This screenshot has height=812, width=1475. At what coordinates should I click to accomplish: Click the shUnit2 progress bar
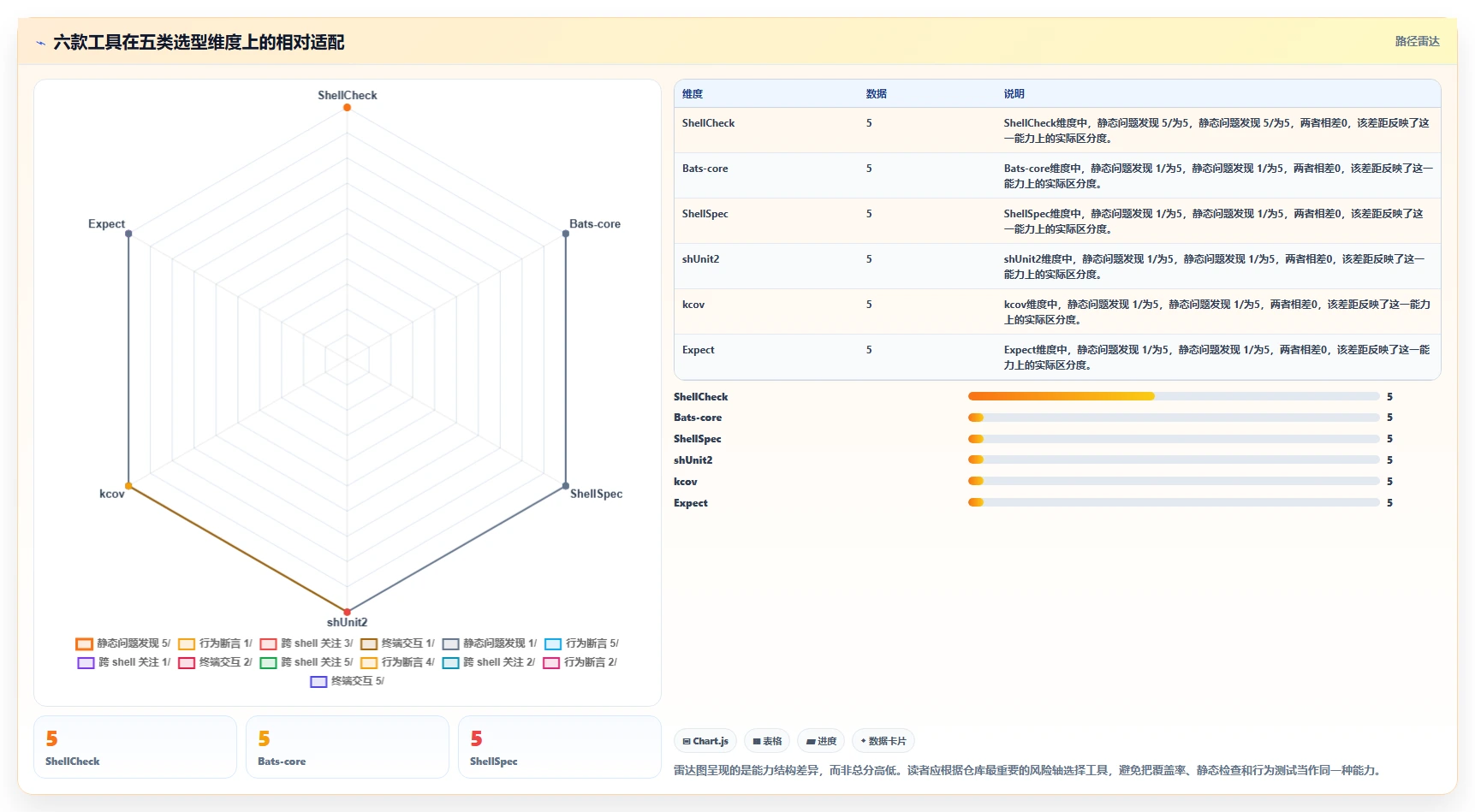[1174, 460]
